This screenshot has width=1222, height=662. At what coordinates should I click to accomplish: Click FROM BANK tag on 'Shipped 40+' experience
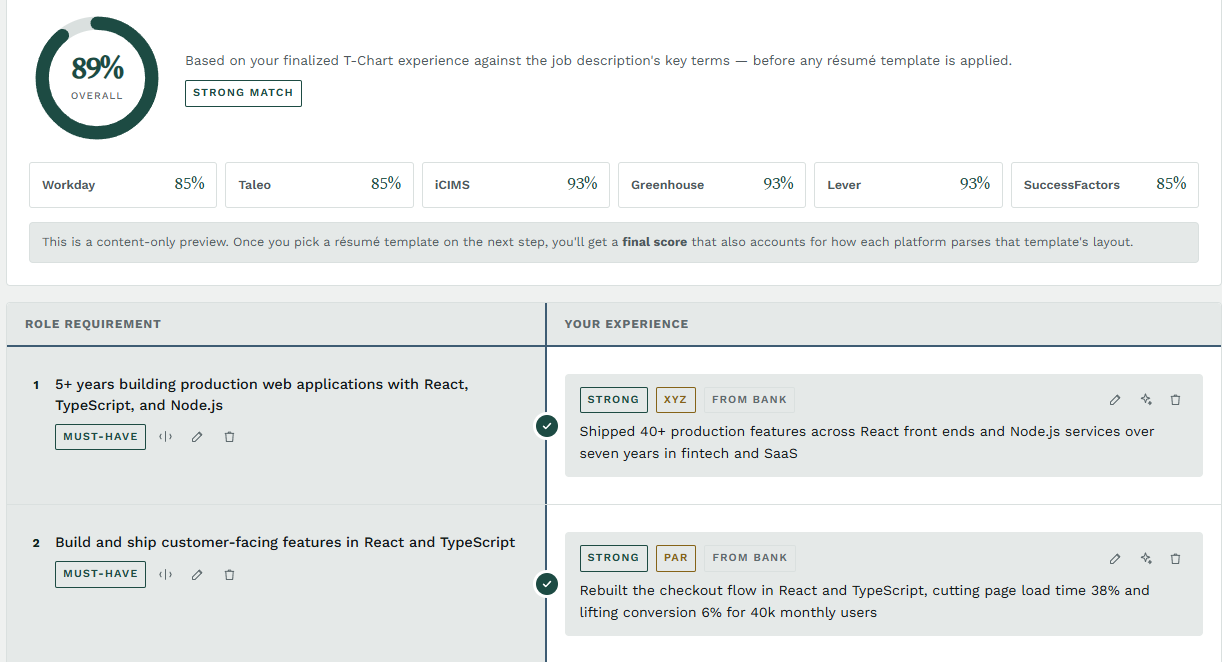point(749,400)
